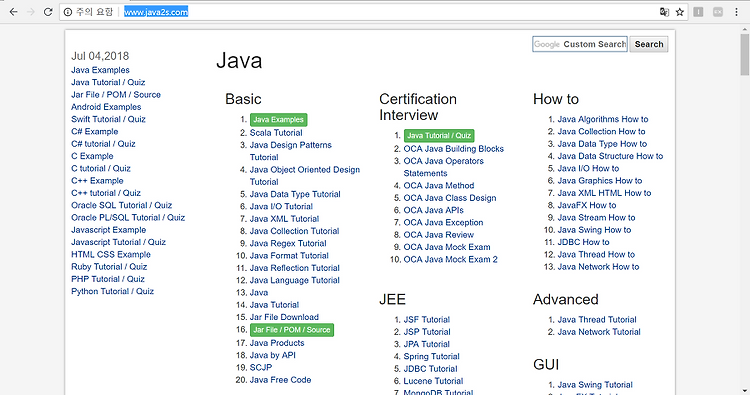The width and height of the screenshot is (750, 395).
Task: Open Oracle SQL Tutorial / Quiz link
Action: (x=121, y=205)
